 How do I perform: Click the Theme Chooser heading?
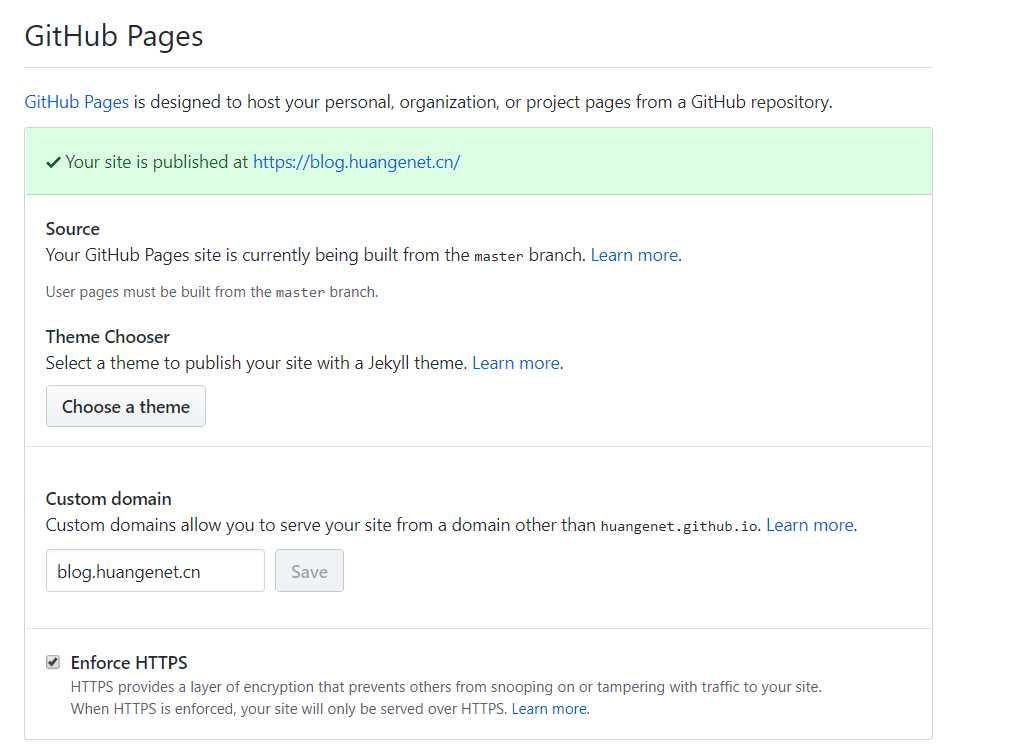107,337
